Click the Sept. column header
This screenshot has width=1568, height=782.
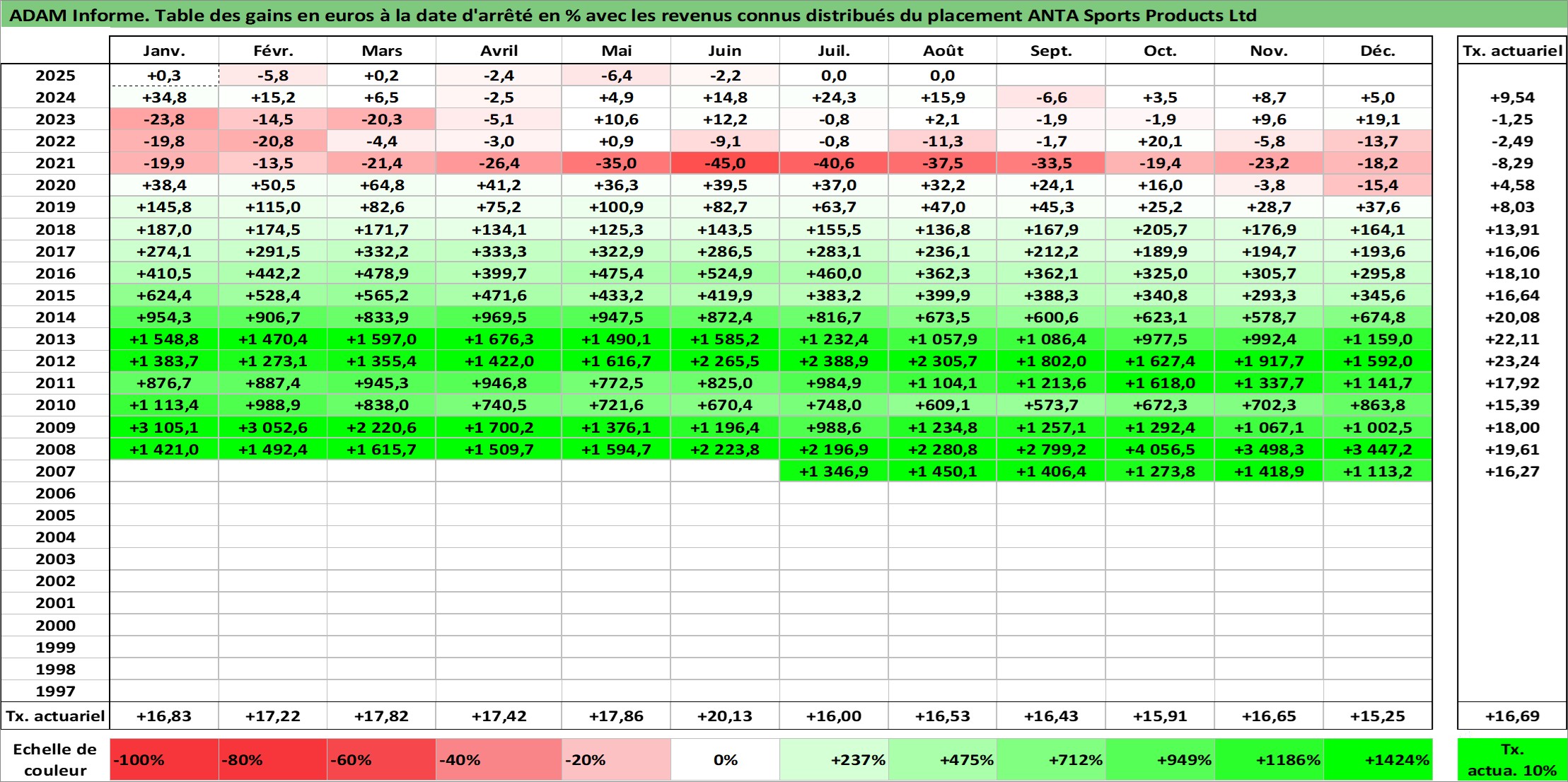1052,50
